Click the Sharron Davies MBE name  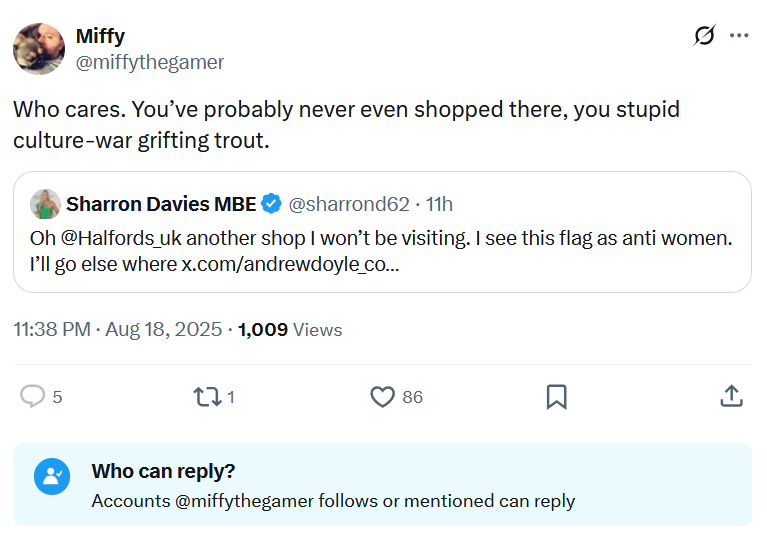[161, 204]
